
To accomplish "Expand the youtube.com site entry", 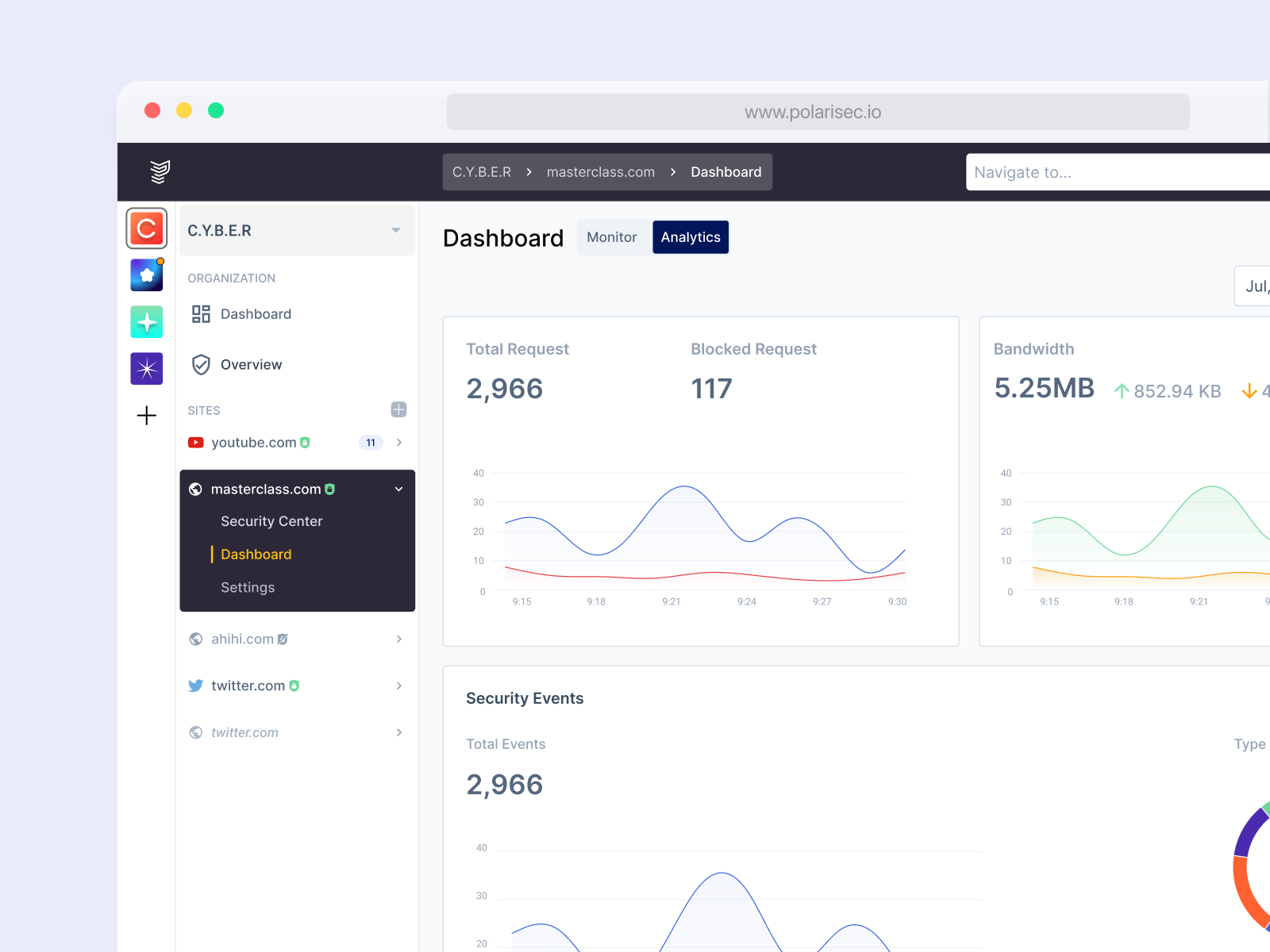I will click(x=398, y=443).
